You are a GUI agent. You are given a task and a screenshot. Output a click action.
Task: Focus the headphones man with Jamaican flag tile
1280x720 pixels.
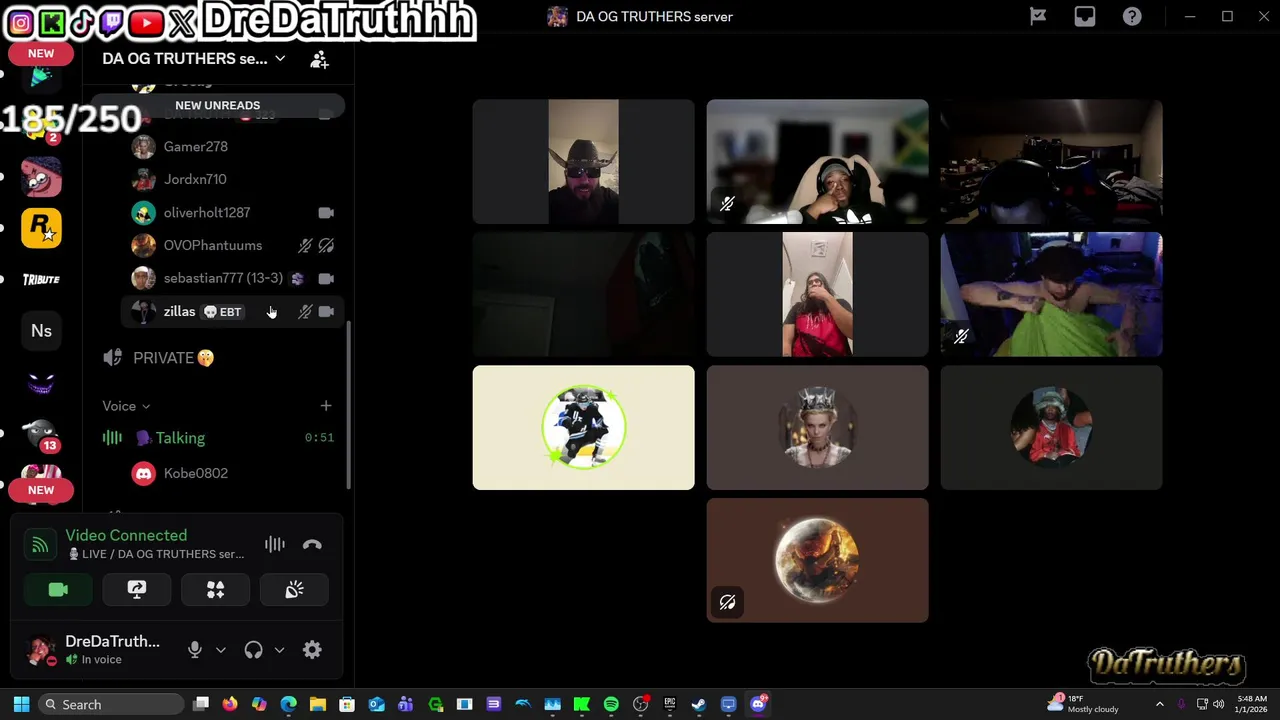pyautogui.click(x=817, y=161)
